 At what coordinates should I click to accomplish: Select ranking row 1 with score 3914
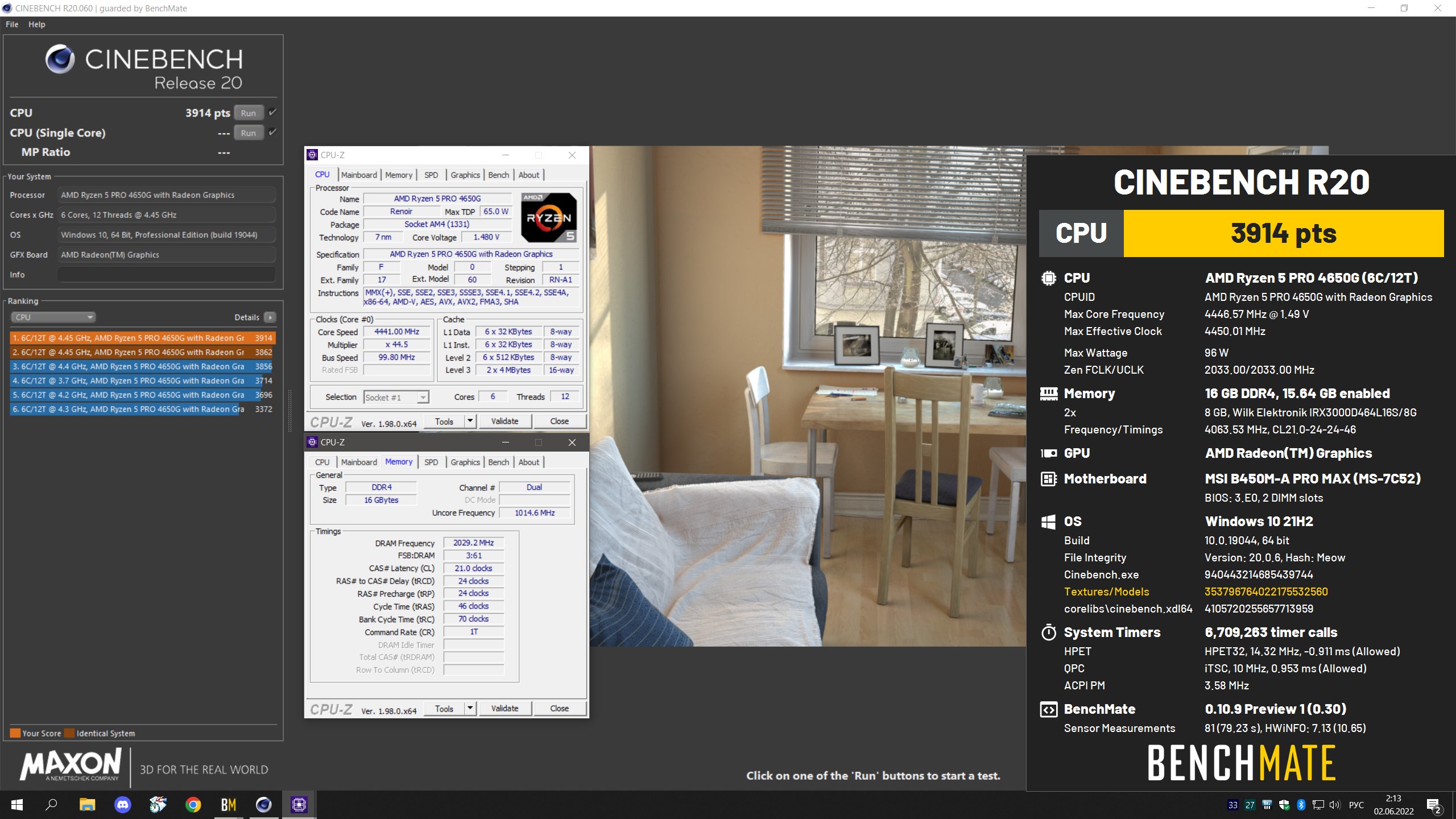point(143,338)
